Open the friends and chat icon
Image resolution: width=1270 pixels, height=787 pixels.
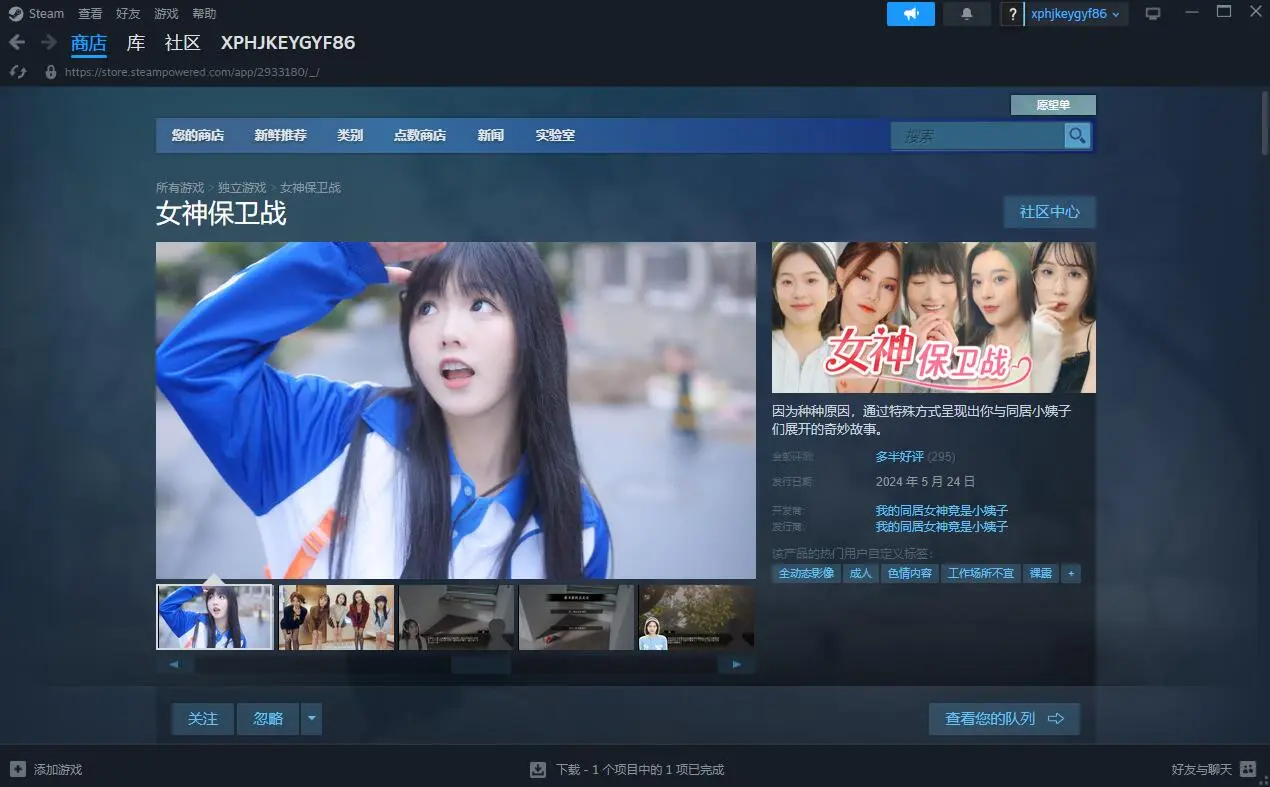pyautogui.click(x=1247, y=769)
